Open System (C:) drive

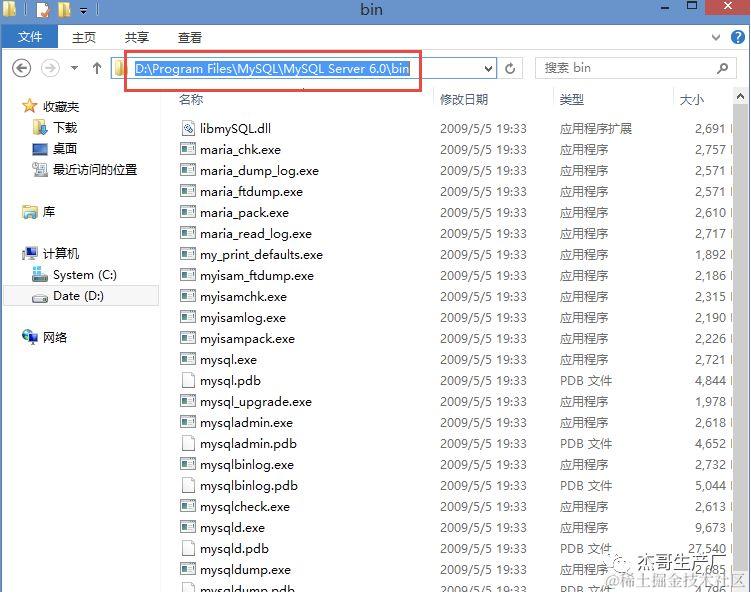tap(84, 275)
